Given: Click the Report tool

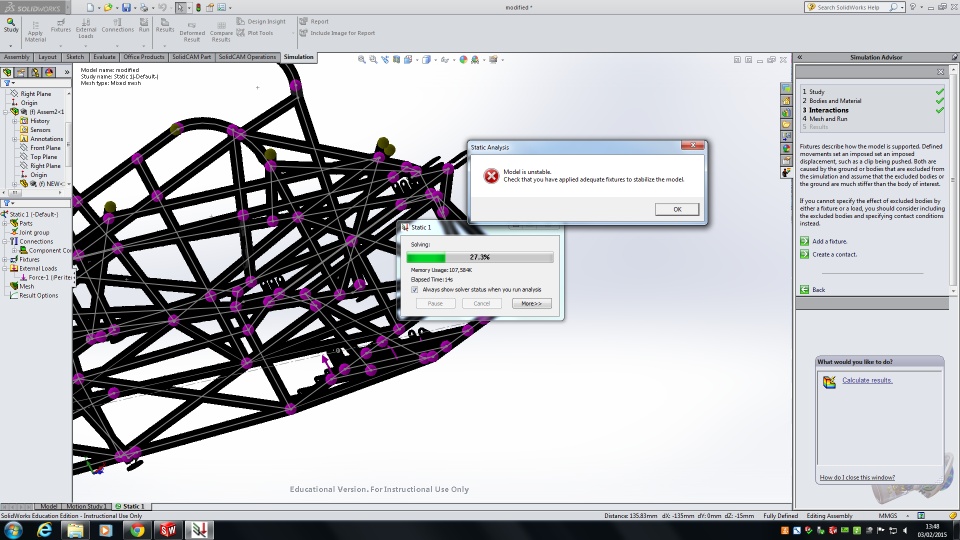Looking at the screenshot, I should [x=314, y=21].
